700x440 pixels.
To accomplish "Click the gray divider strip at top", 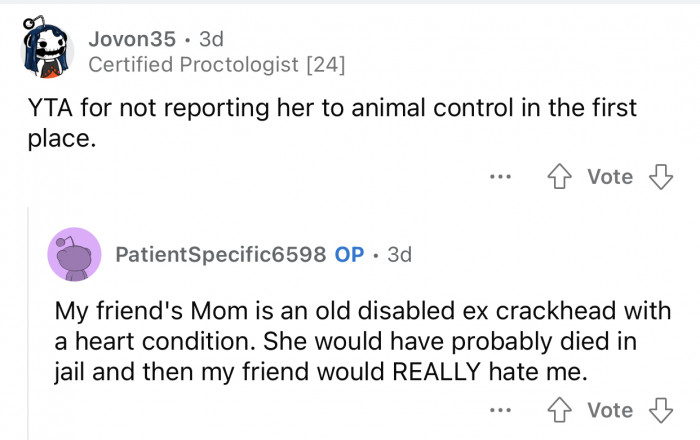I will pyautogui.click(x=350, y=2).
